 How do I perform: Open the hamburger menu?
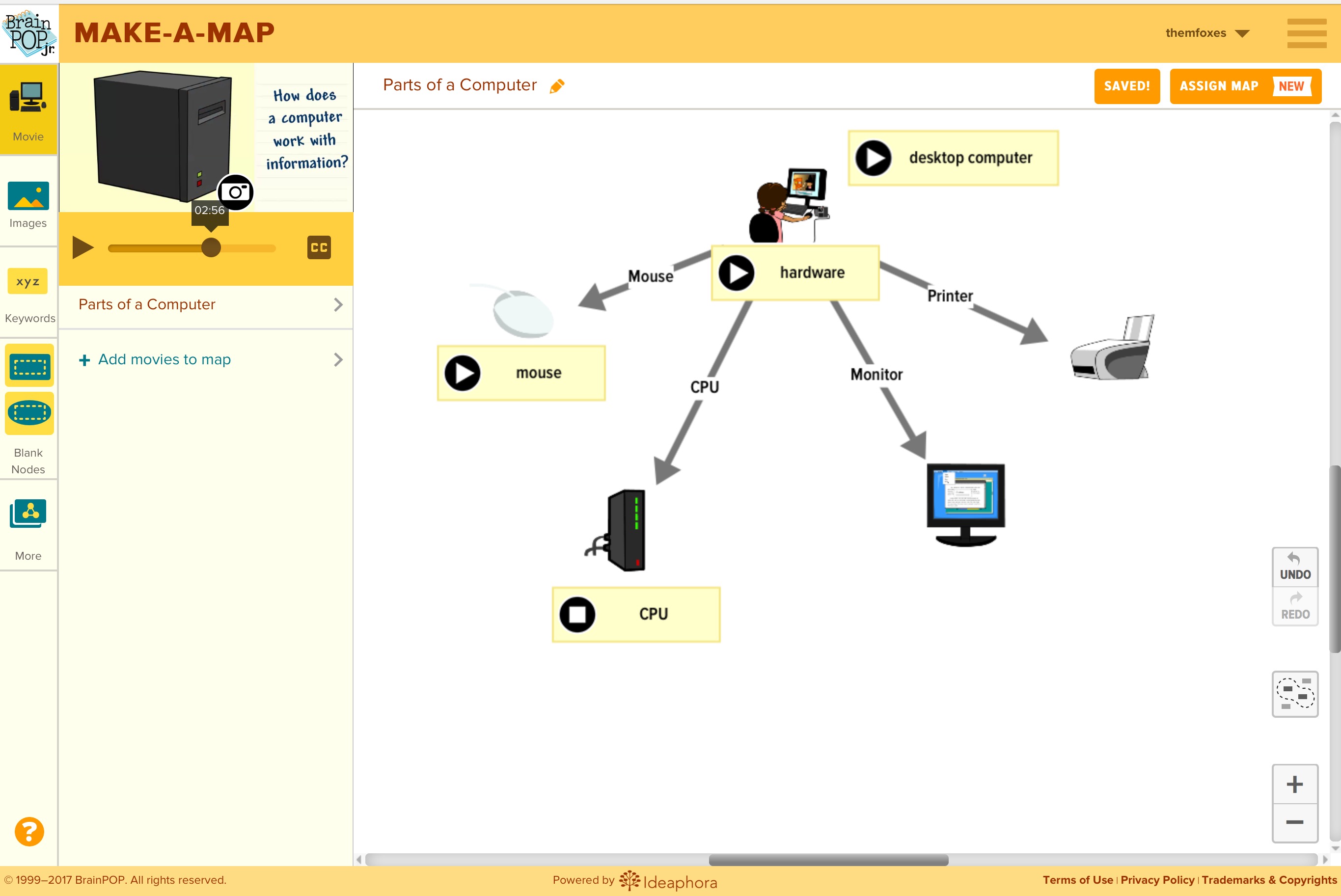click(1306, 33)
